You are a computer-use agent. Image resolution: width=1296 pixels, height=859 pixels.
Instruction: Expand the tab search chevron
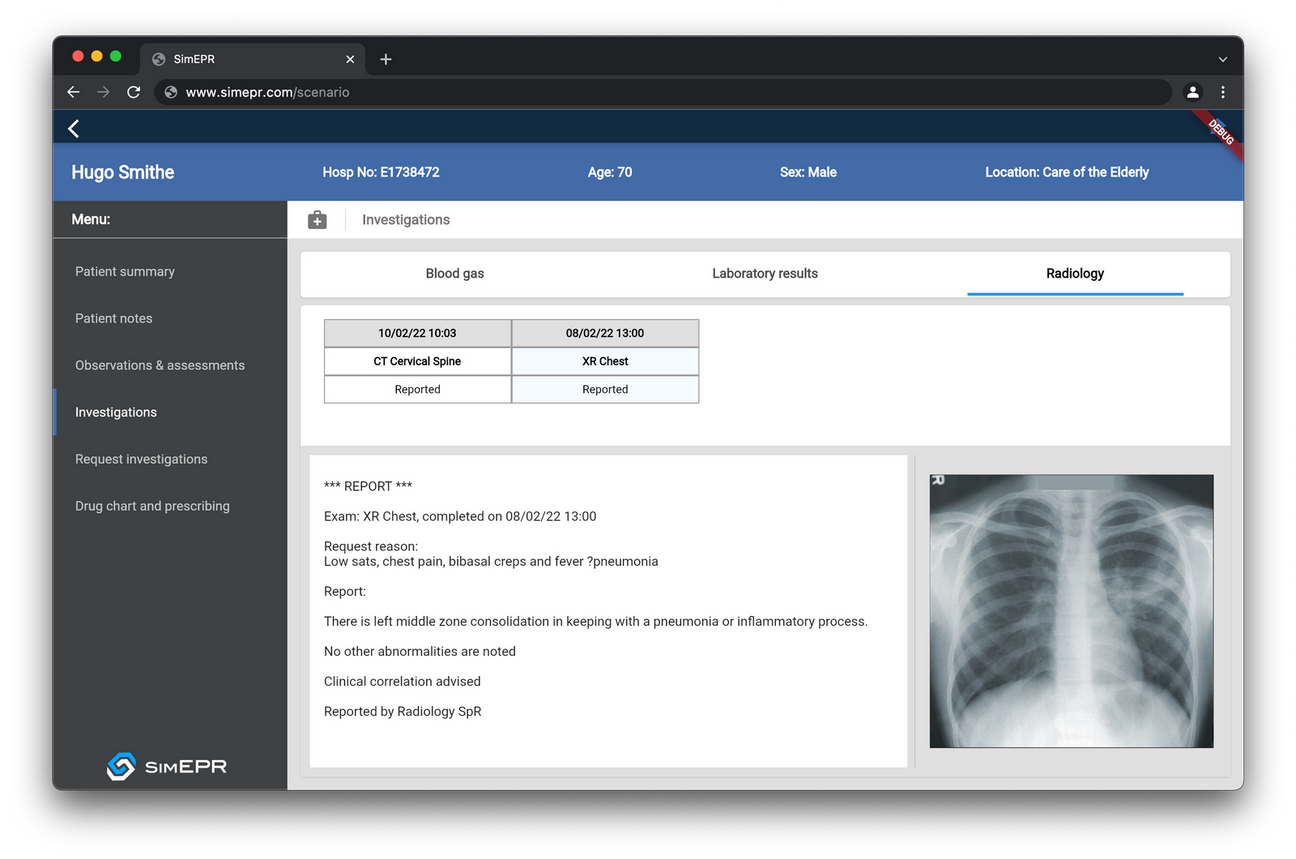[x=1222, y=59]
